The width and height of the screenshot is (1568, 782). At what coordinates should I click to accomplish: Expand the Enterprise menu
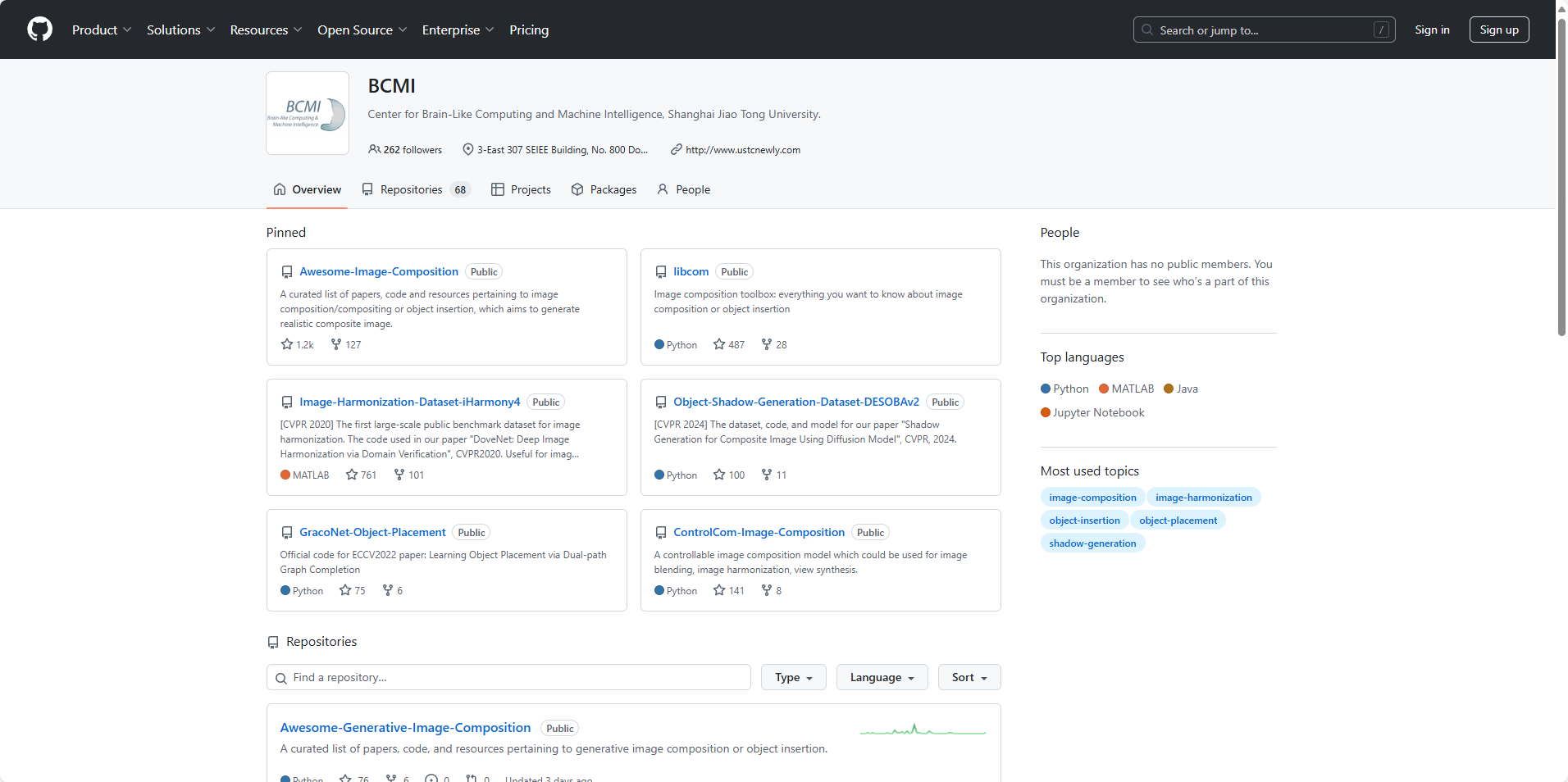point(458,30)
